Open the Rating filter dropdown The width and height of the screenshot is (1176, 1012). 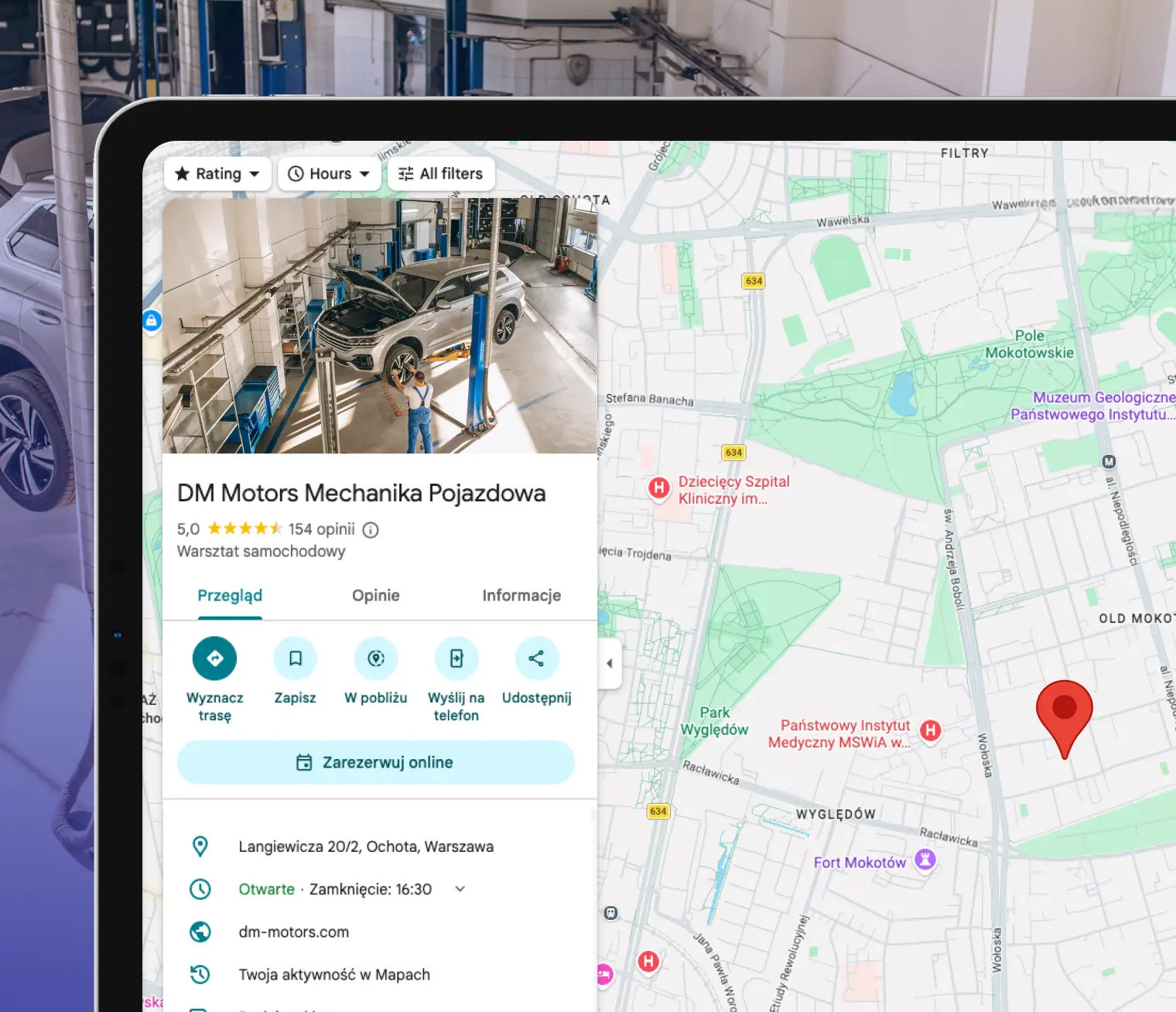point(217,174)
